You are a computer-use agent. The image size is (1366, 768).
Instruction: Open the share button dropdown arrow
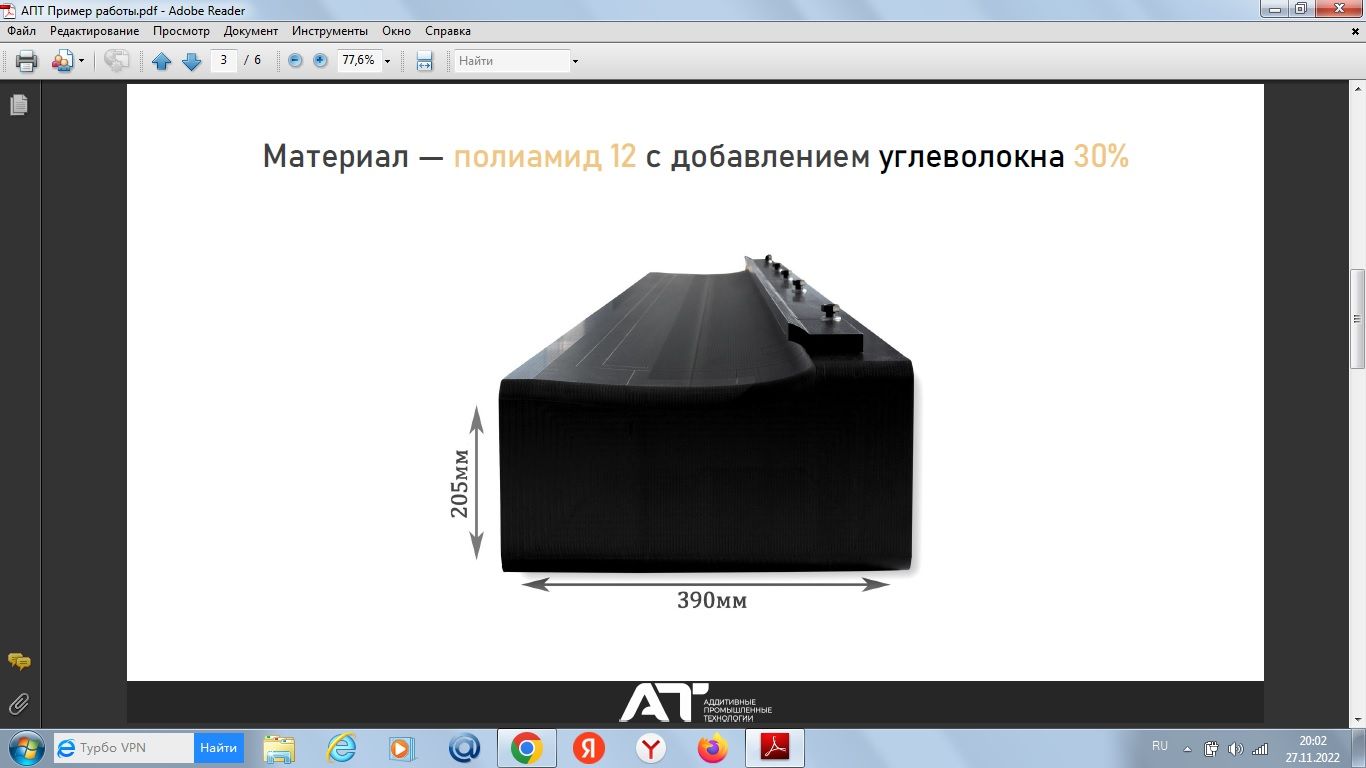(x=79, y=60)
